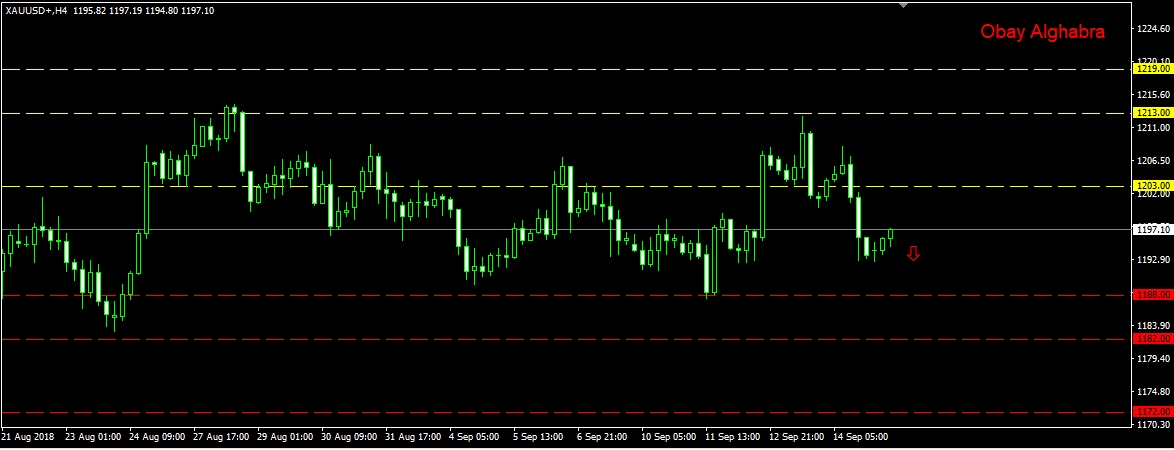Click the 14 Sep 05:00 time label
Image resolution: width=1174 pixels, height=450 pixels.
tap(861, 437)
